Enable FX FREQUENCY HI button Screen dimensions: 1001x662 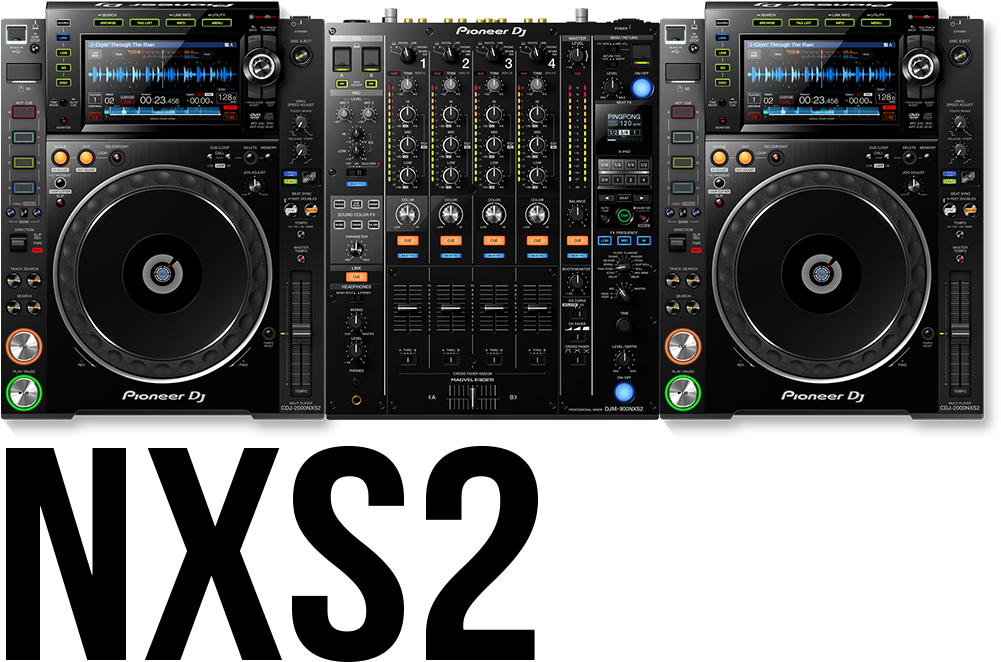point(644,241)
